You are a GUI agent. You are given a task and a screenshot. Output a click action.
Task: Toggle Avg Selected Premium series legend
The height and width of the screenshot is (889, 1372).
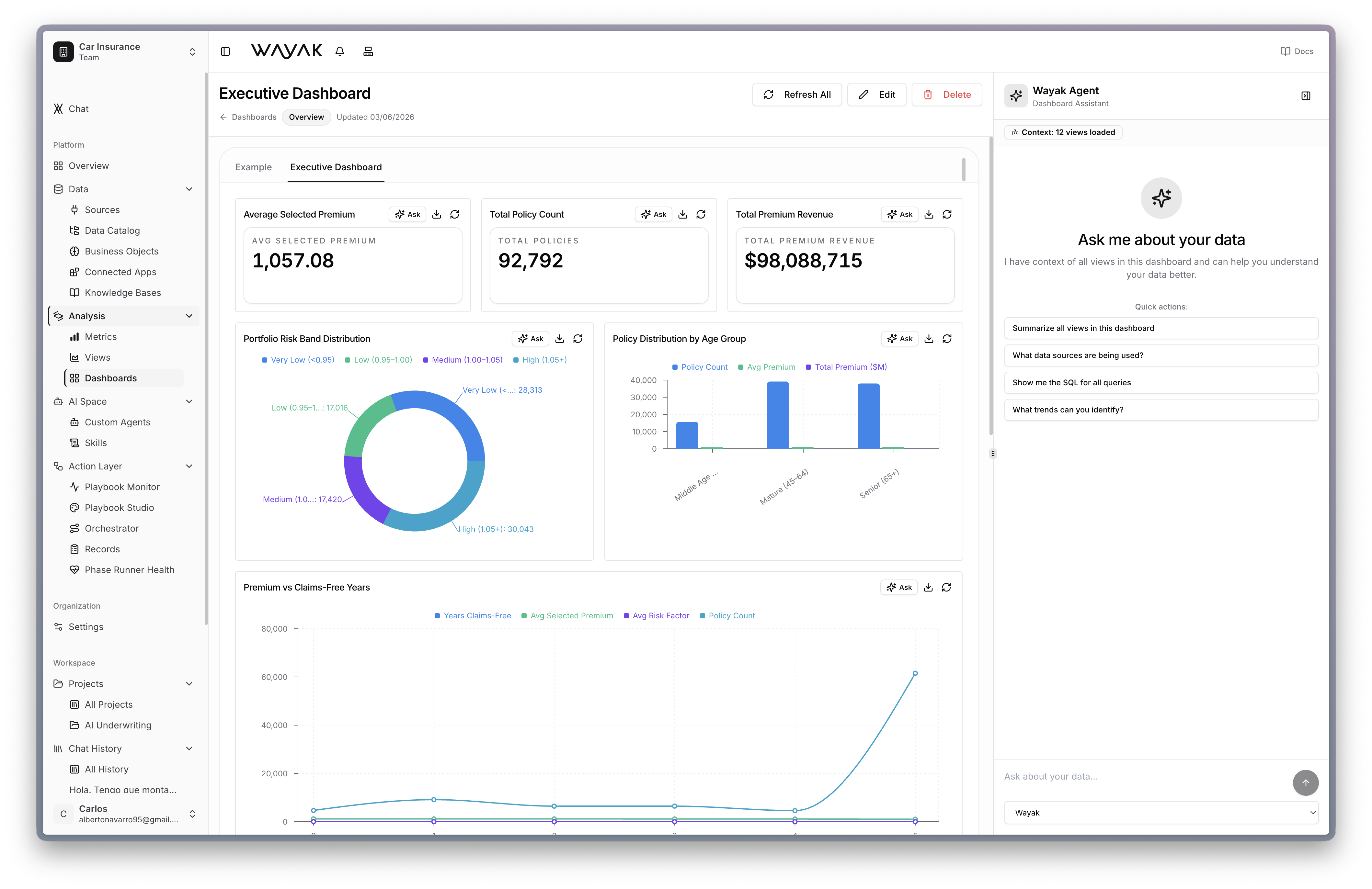(x=567, y=616)
